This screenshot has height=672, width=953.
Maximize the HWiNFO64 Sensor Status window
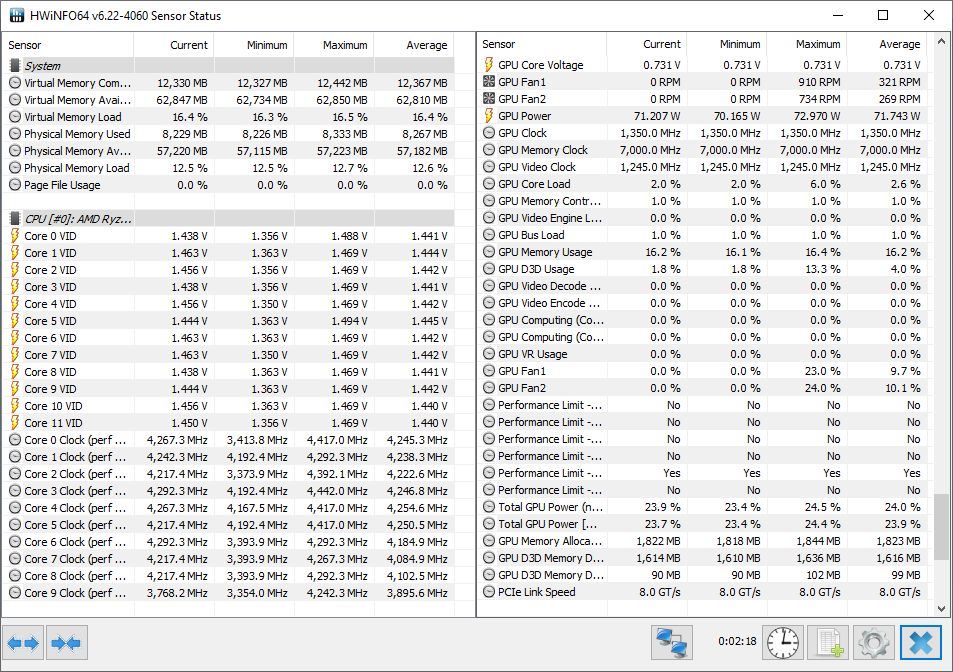pyautogui.click(x=883, y=15)
